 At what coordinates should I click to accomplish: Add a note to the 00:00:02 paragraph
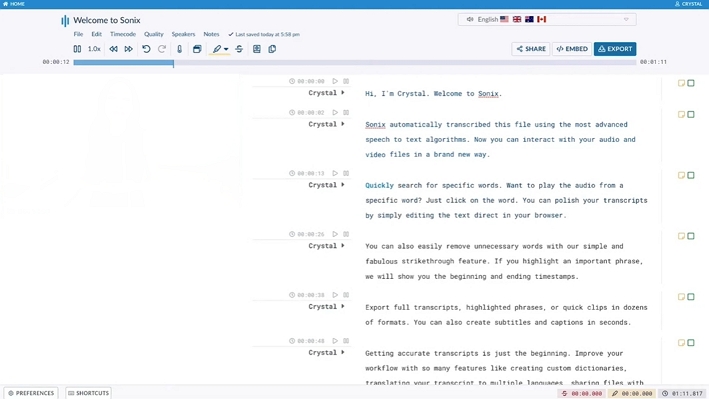(x=681, y=114)
